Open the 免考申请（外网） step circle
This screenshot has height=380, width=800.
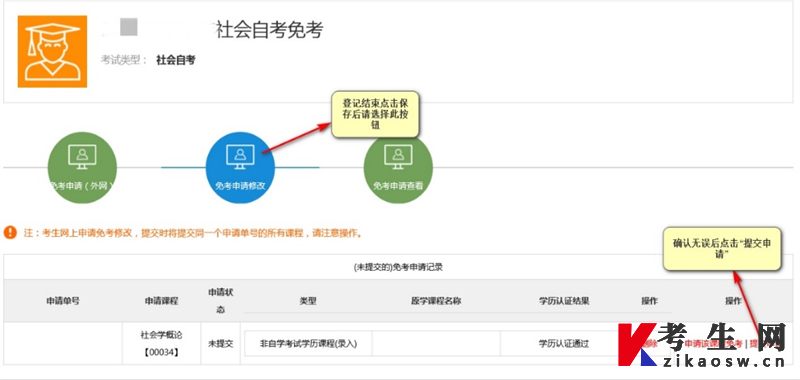[x=82, y=168]
